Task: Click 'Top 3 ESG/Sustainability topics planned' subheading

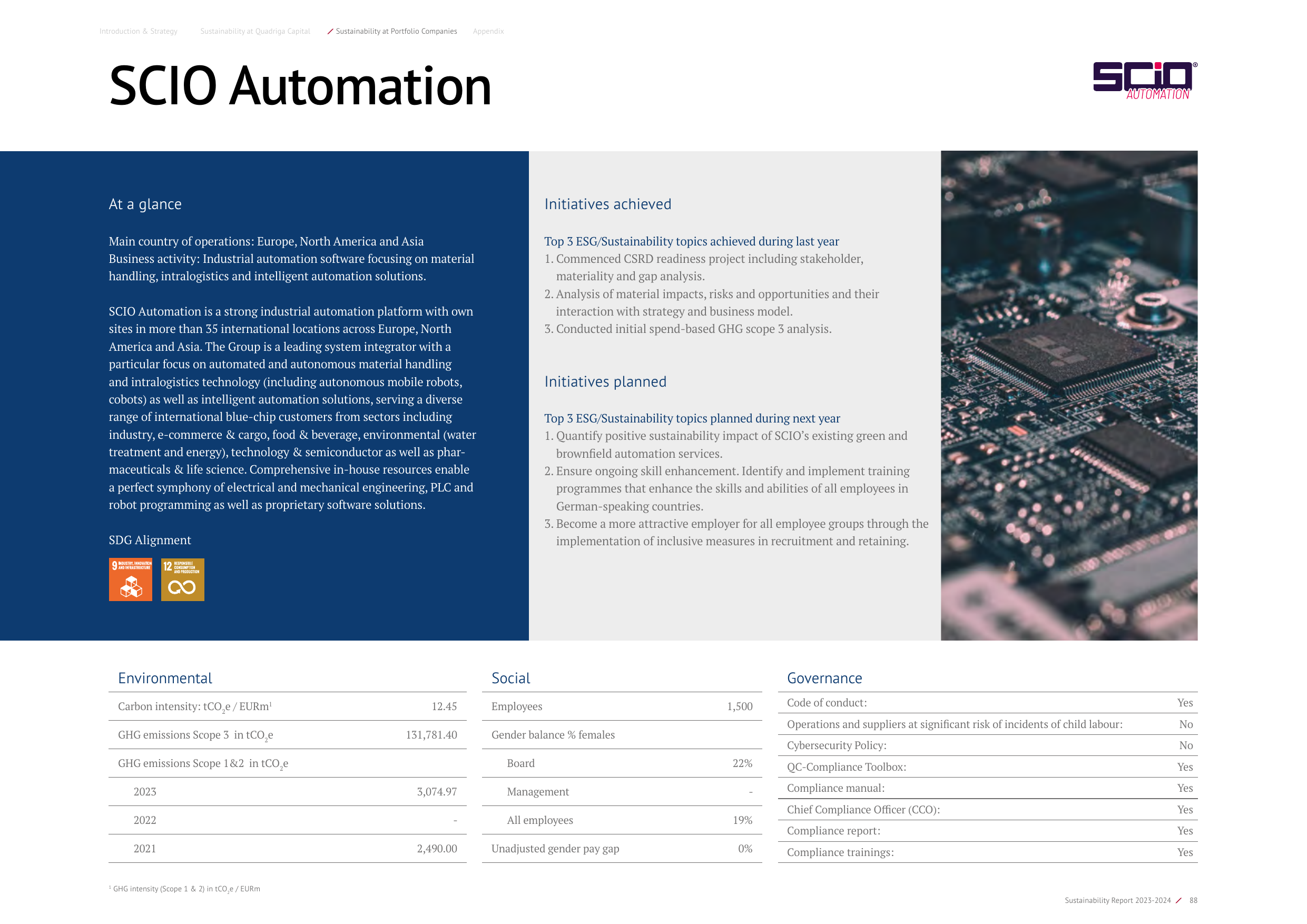Action: click(x=692, y=418)
